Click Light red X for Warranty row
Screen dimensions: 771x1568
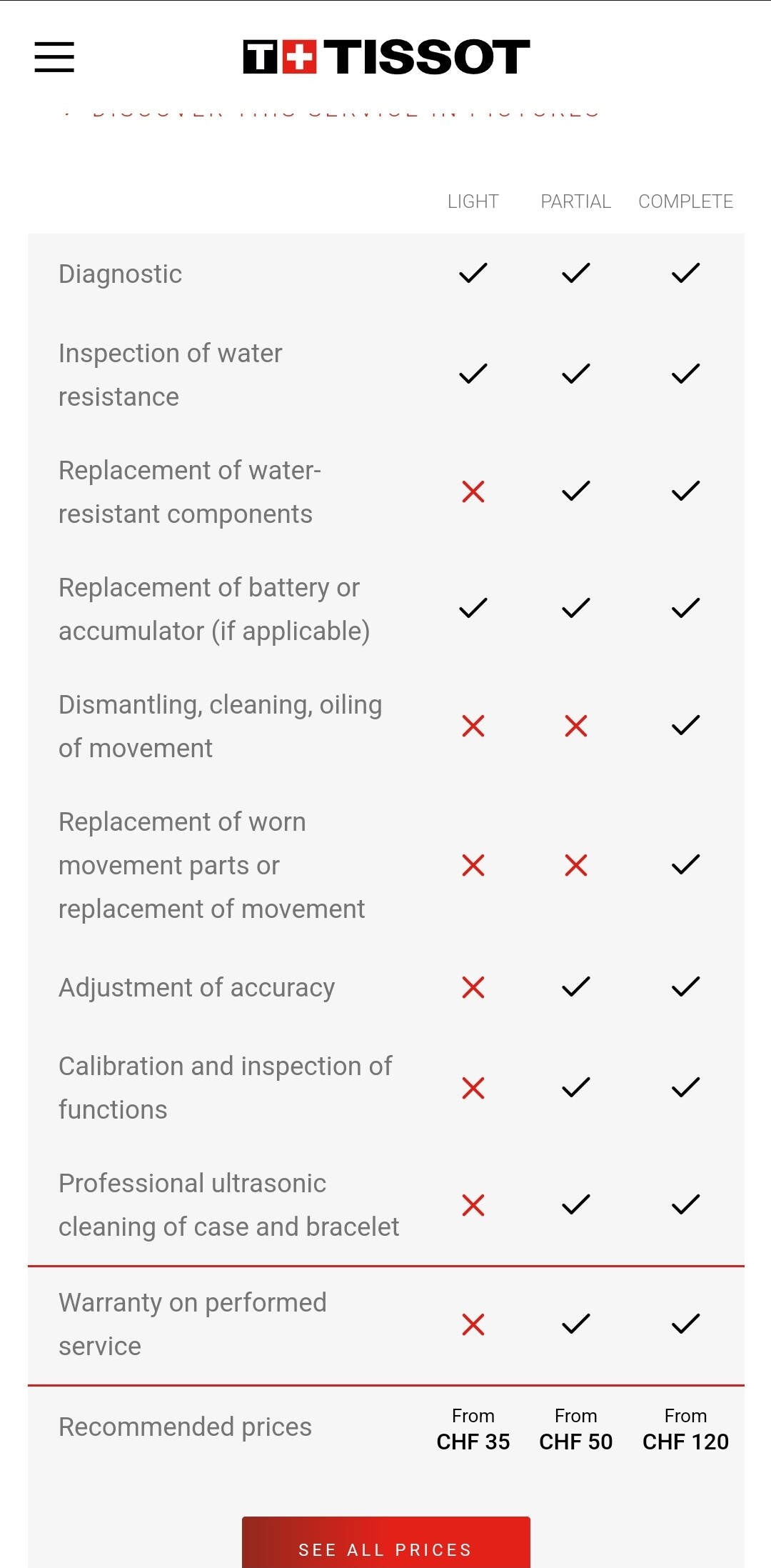pos(473,1324)
